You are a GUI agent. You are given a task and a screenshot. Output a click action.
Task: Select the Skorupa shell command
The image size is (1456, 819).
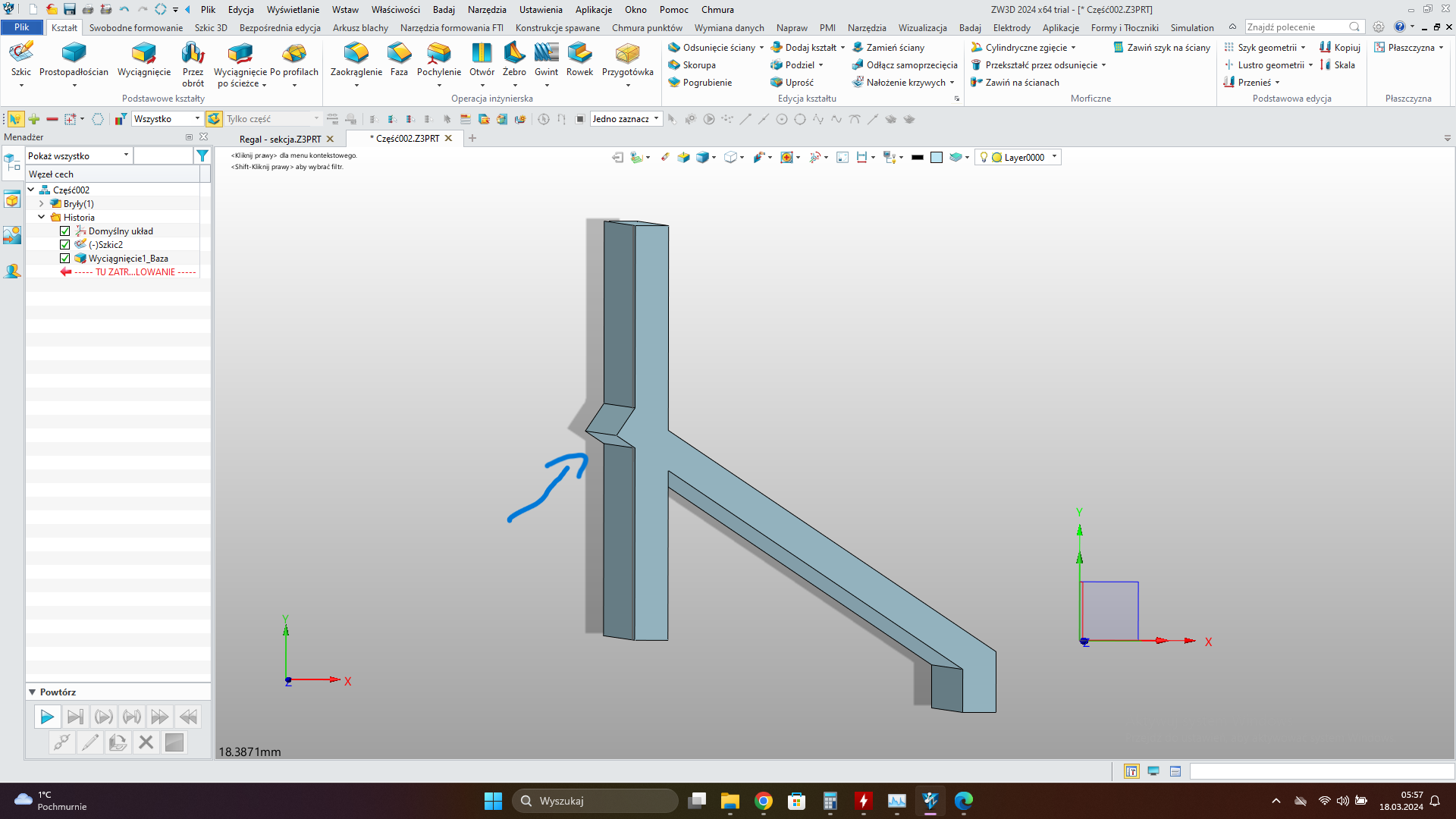692,65
